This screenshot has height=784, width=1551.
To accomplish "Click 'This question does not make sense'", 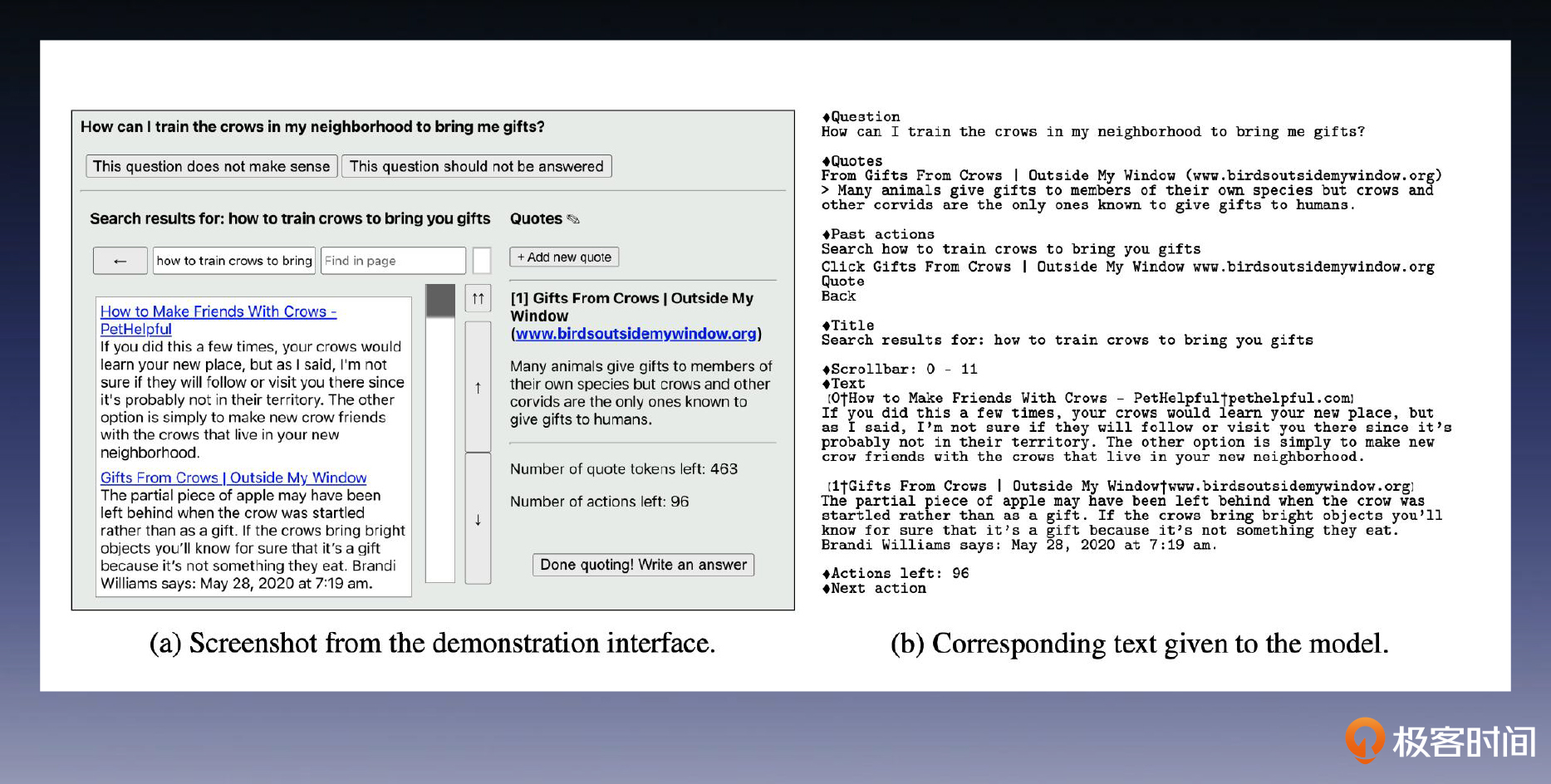I will tap(212, 166).
